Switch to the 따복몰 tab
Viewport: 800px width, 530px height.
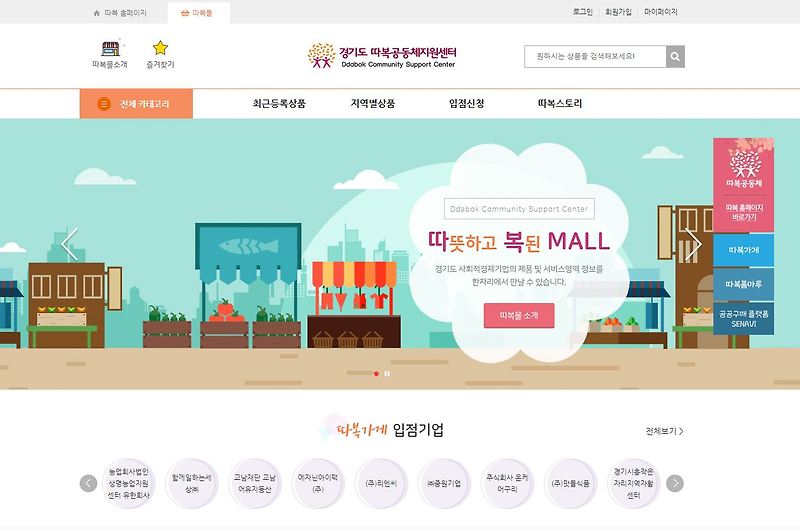coord(198,13)
